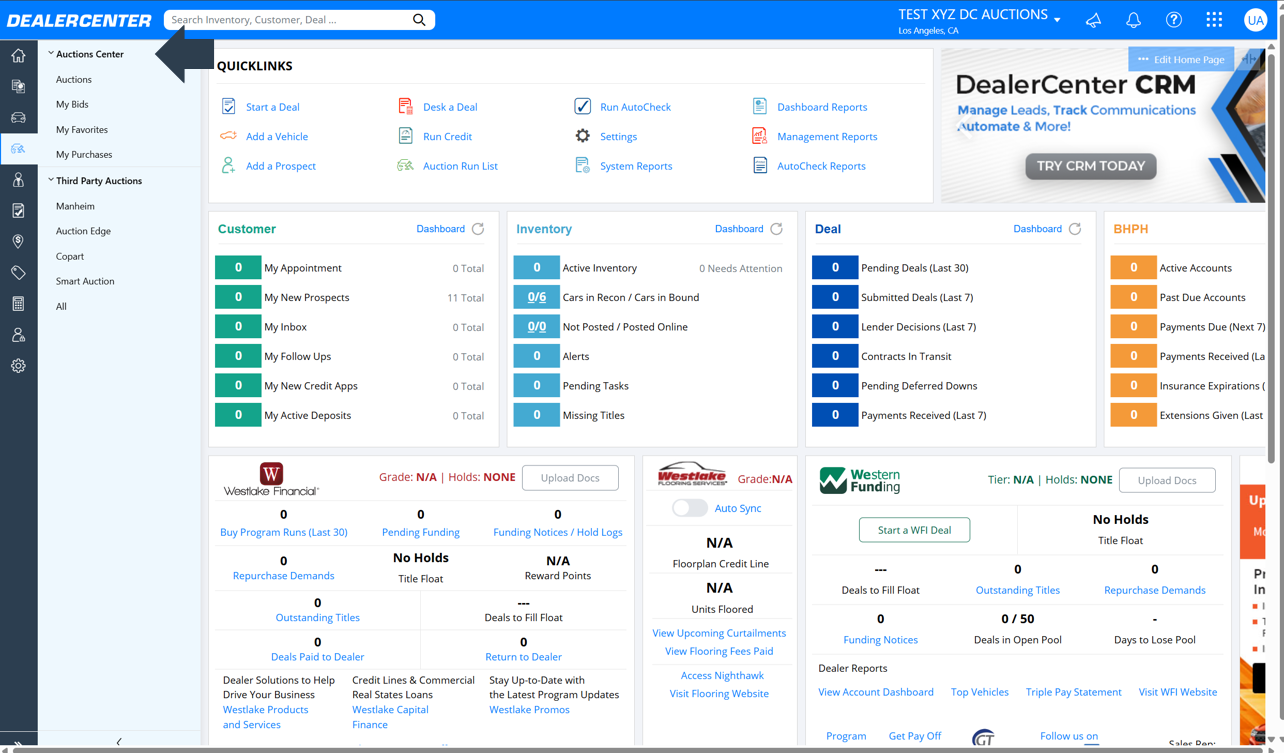Click the TRY CRM TODAY button

pos(1091,166)
